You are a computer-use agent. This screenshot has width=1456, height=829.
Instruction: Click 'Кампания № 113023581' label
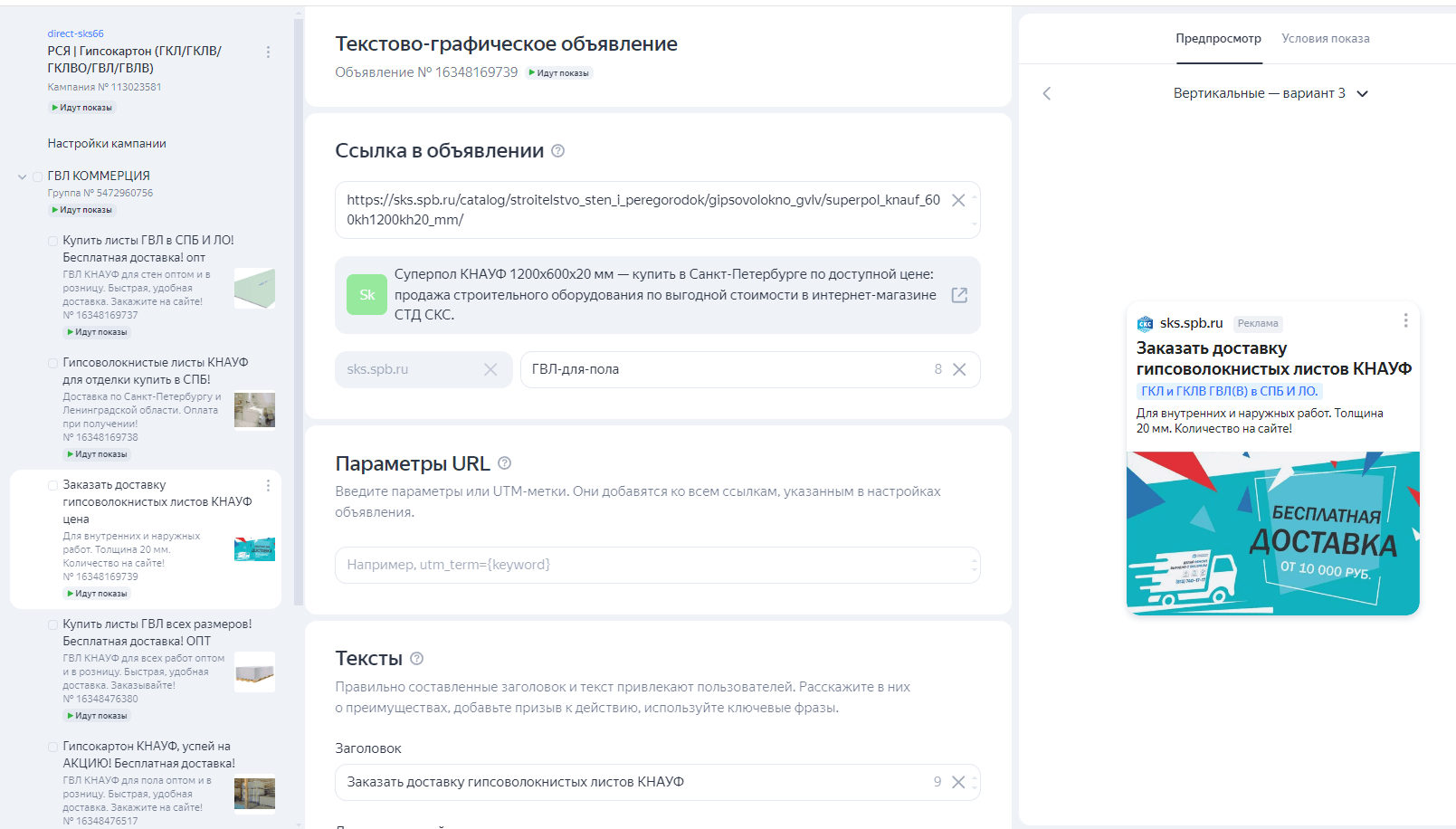(105, 87)
